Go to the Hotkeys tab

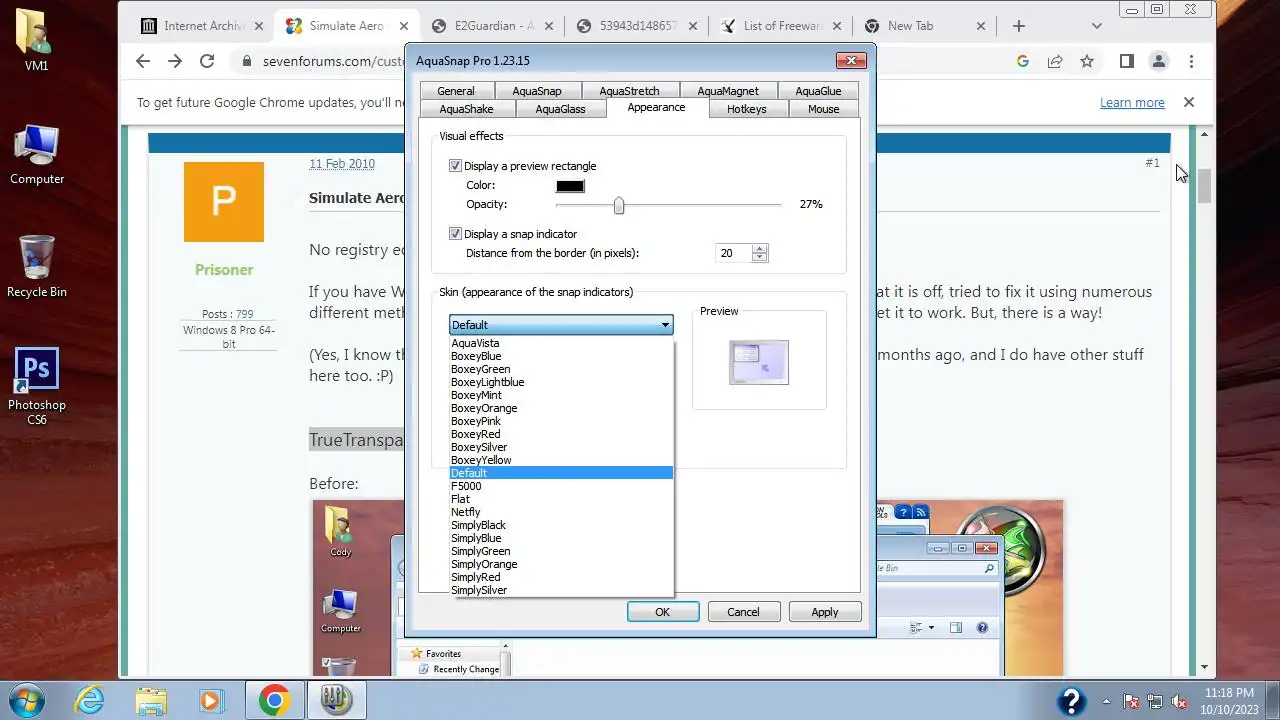pos(747,109)
